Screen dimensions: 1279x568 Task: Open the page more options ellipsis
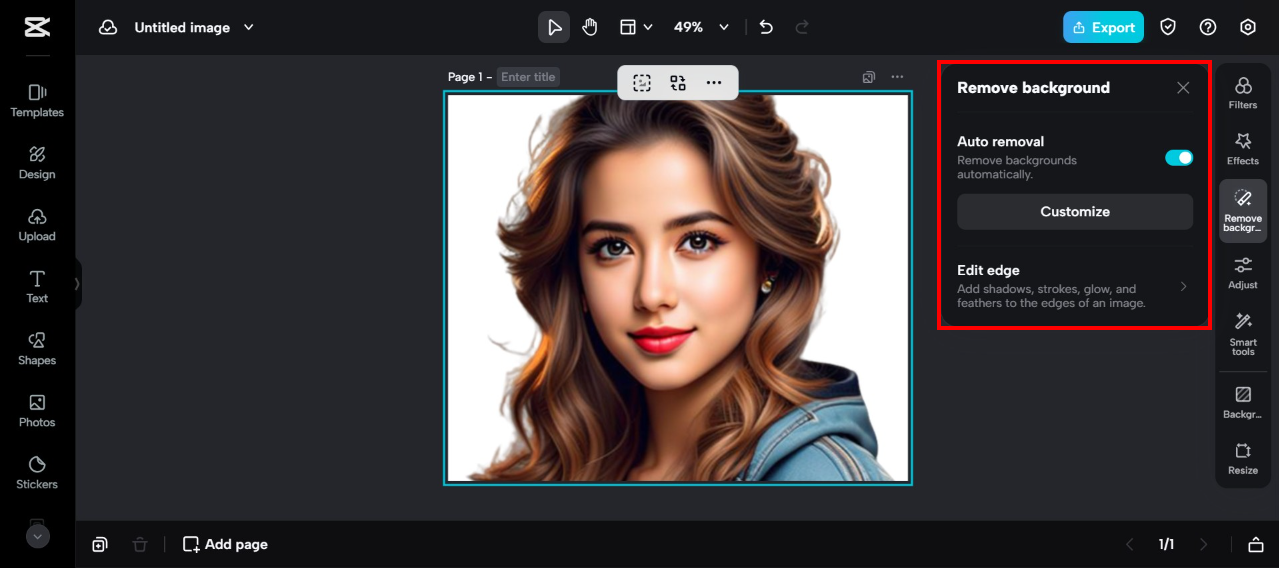coord(897,77)
